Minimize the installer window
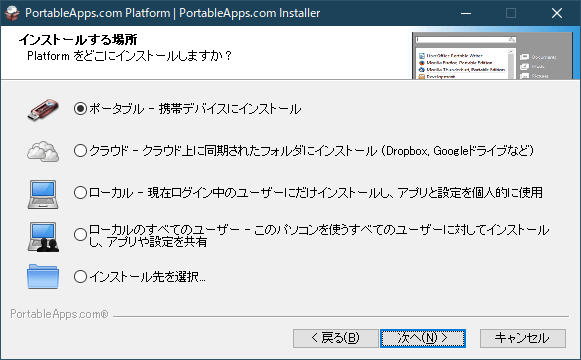The width and height of the screenshot is (581, 360). (x=466, y=13)
